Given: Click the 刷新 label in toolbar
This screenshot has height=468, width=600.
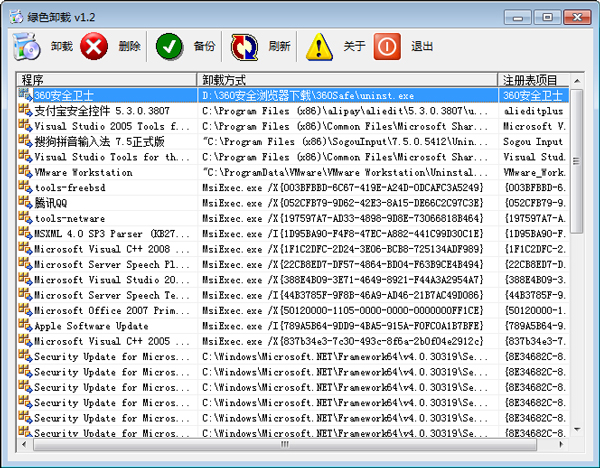Looking at the screenshot, I should pos(279,46).
